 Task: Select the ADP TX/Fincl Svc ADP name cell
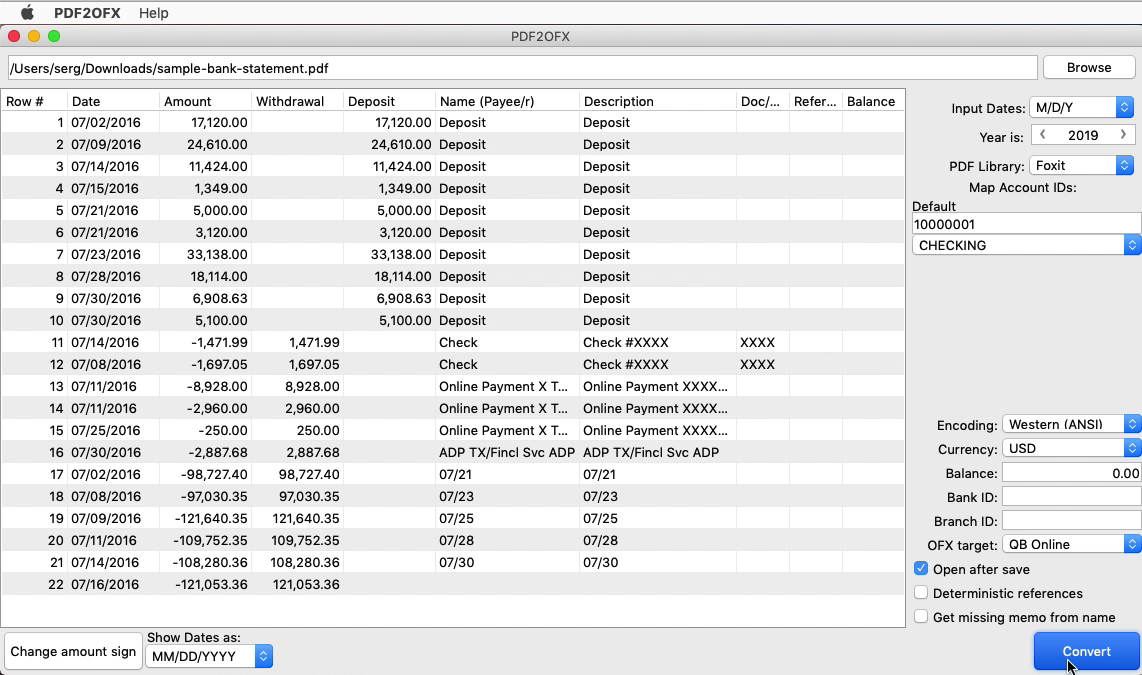pos(507,452)
